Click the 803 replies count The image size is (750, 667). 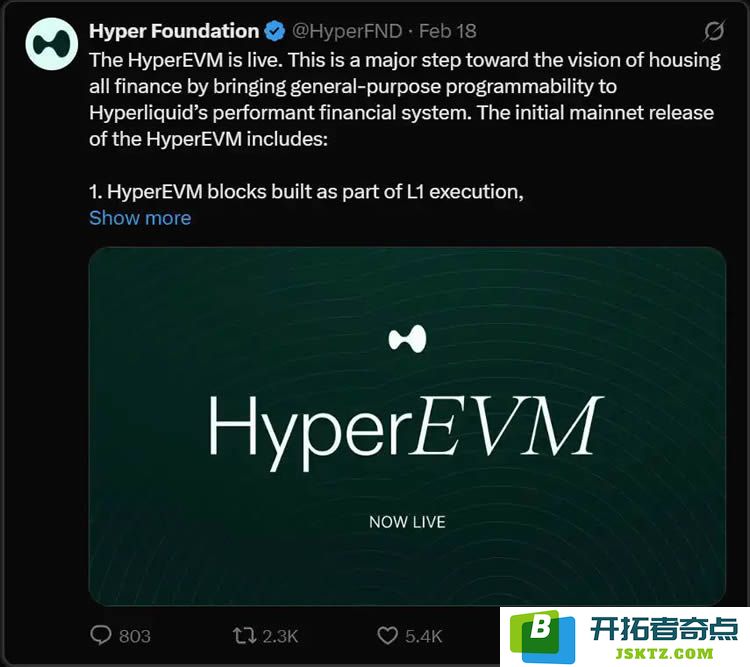pyautogui.click(x=134, y=636)
